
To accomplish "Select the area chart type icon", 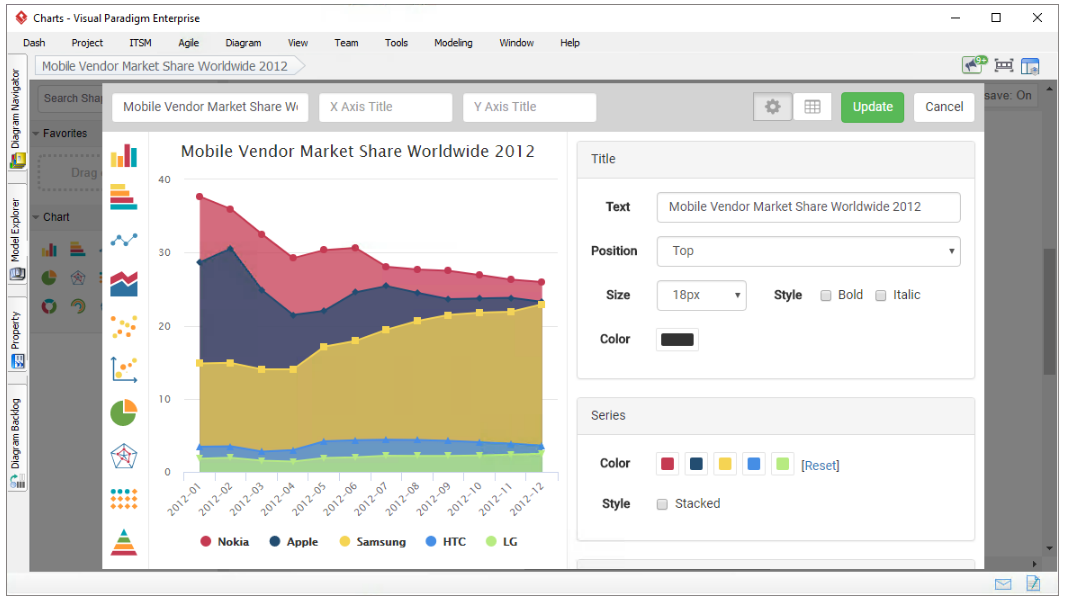I will [x=124, y=283].
